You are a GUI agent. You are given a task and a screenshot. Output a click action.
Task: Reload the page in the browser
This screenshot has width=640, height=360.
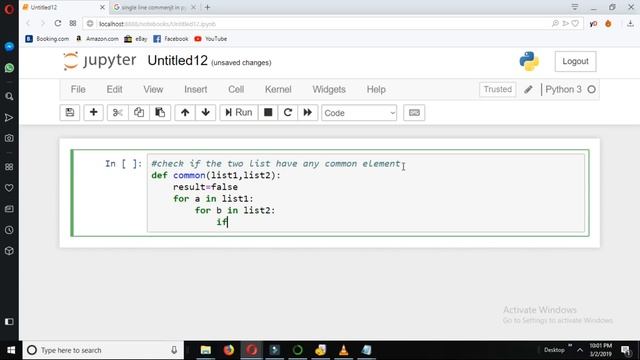(58, 23)
